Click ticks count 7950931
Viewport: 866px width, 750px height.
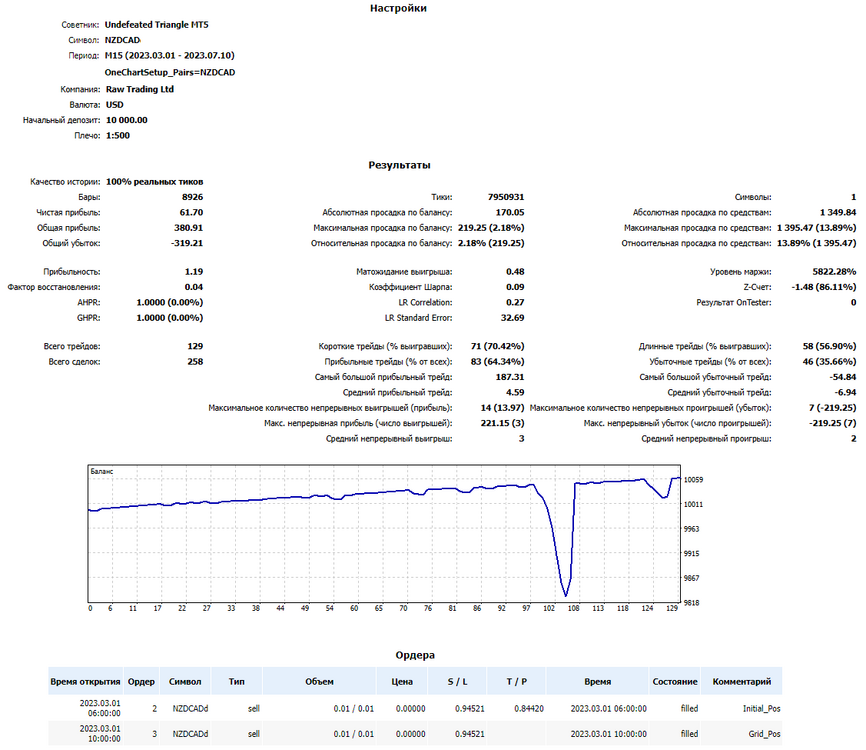pos(506,197)
